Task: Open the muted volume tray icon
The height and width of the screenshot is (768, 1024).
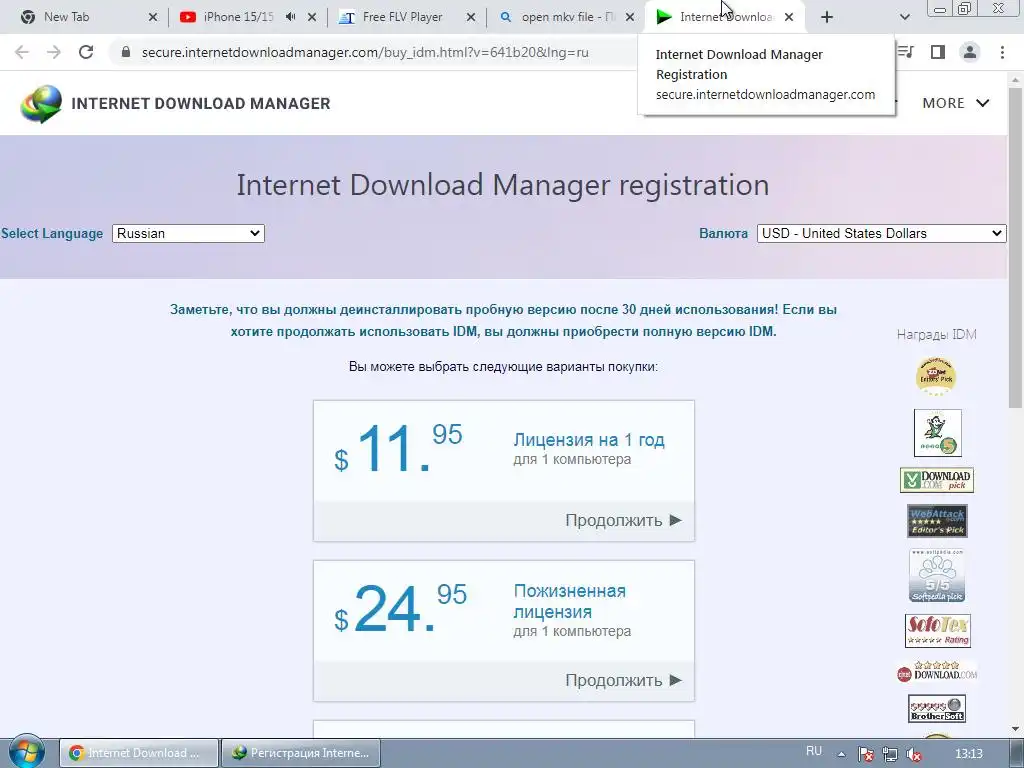Action: point(914,754)
